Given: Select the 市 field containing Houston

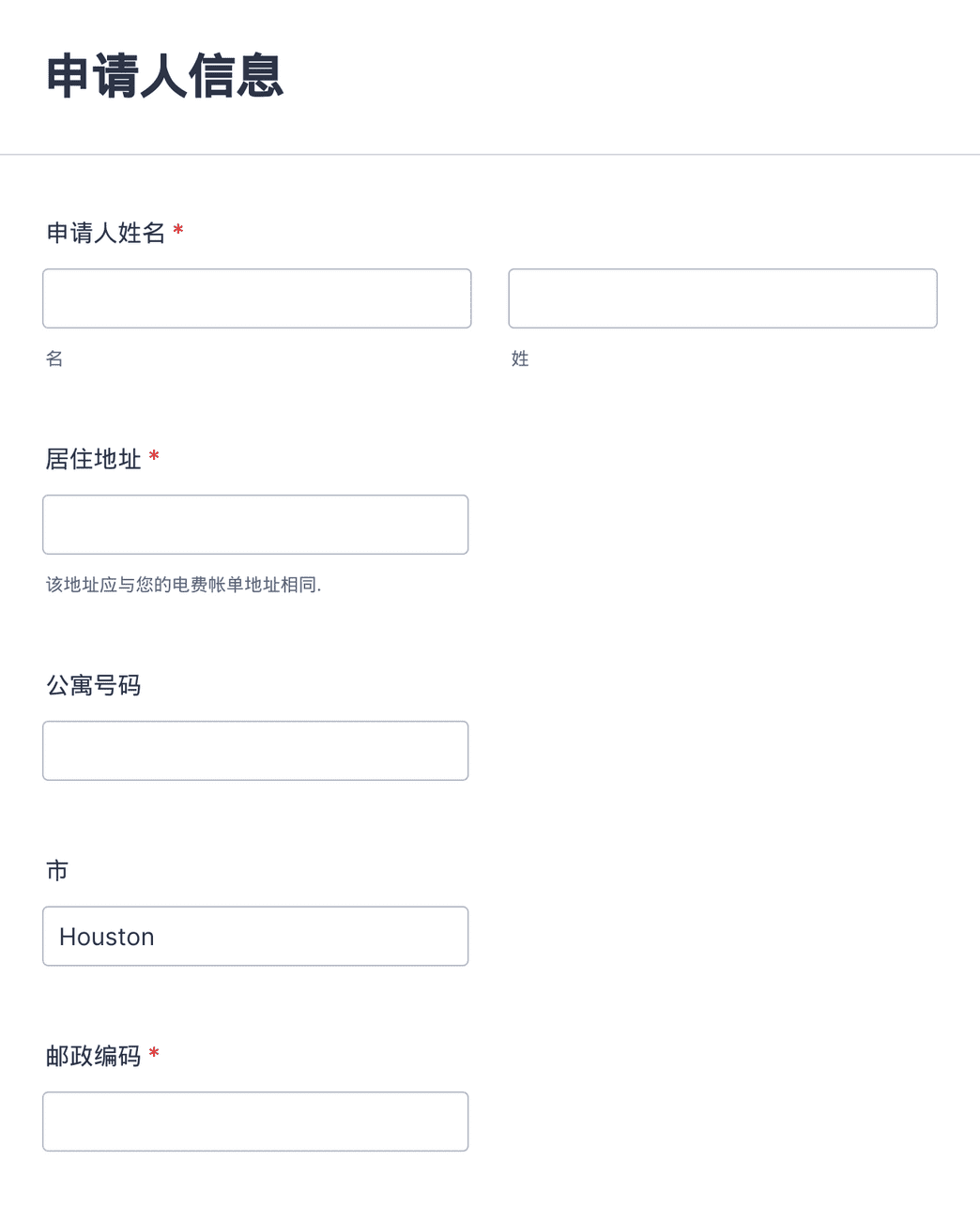Looking at the screenshot, I should pos(254,936).
